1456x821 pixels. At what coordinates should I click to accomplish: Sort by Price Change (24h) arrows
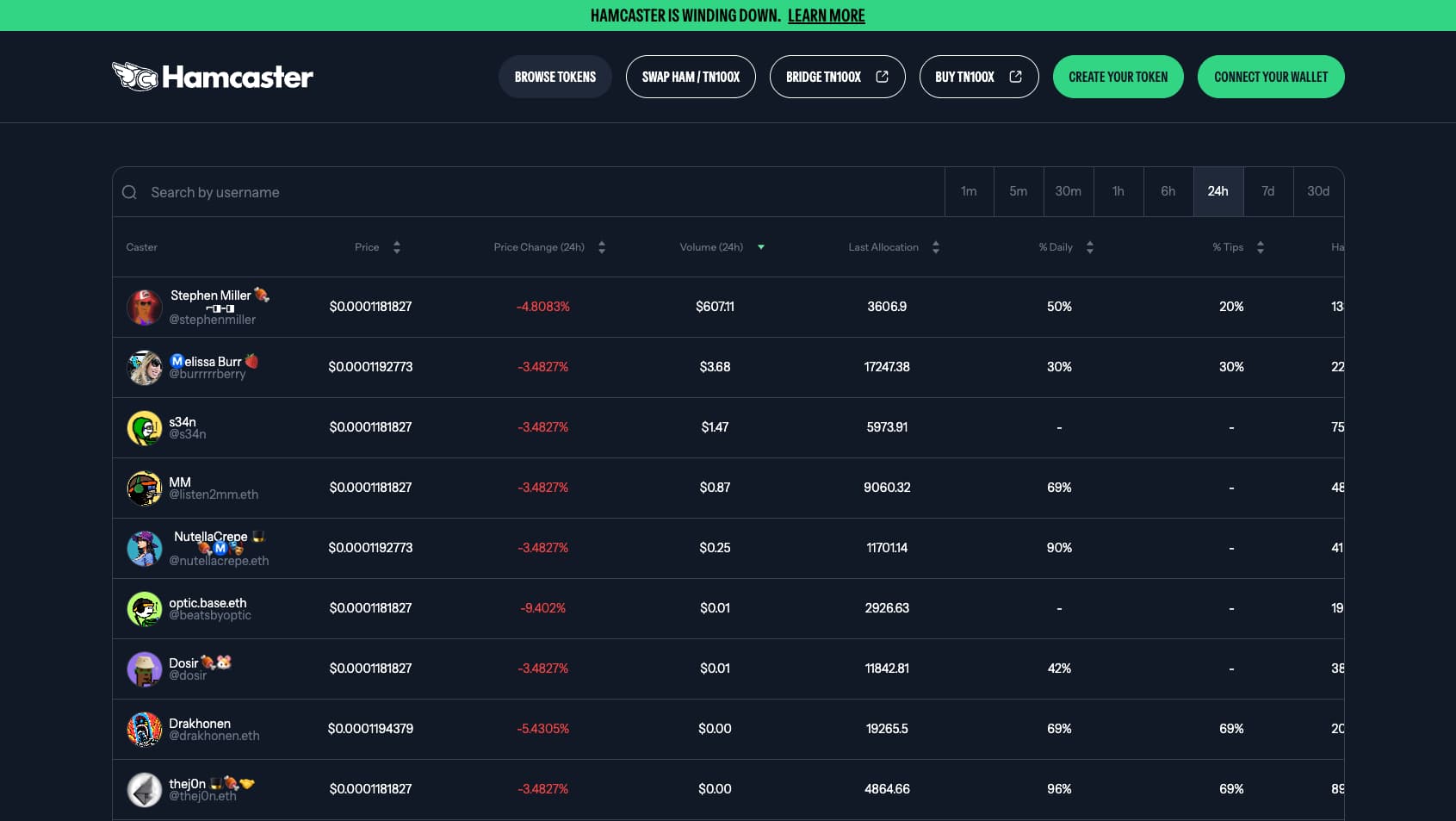point(602,247)
